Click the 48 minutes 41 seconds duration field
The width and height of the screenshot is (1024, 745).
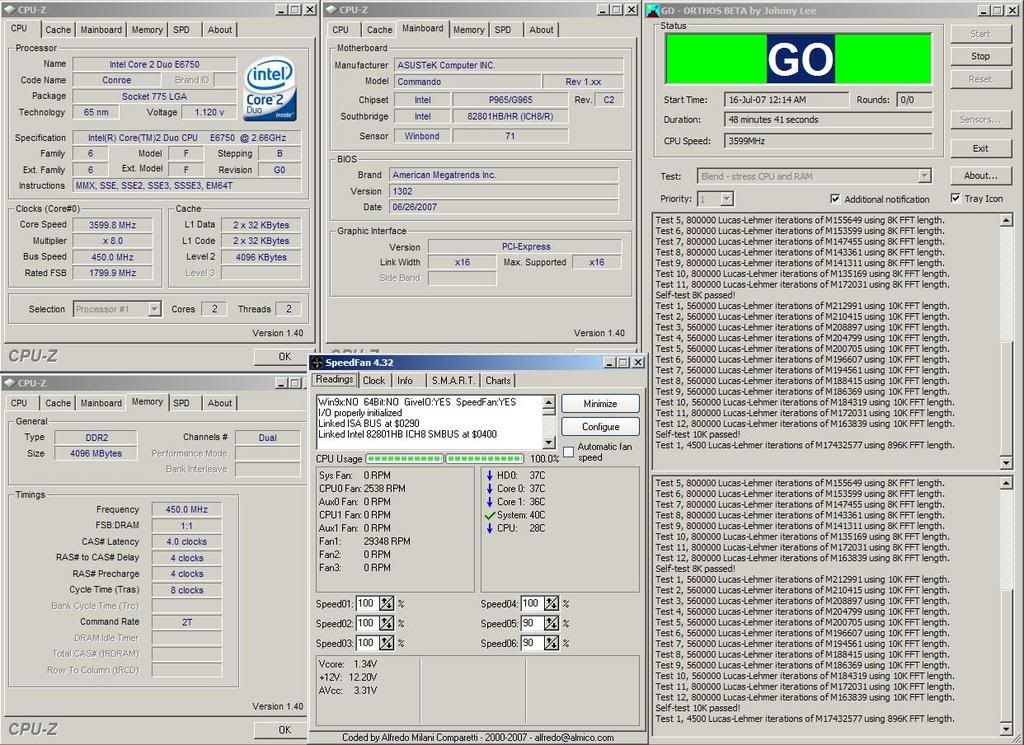tap(828, 119)
